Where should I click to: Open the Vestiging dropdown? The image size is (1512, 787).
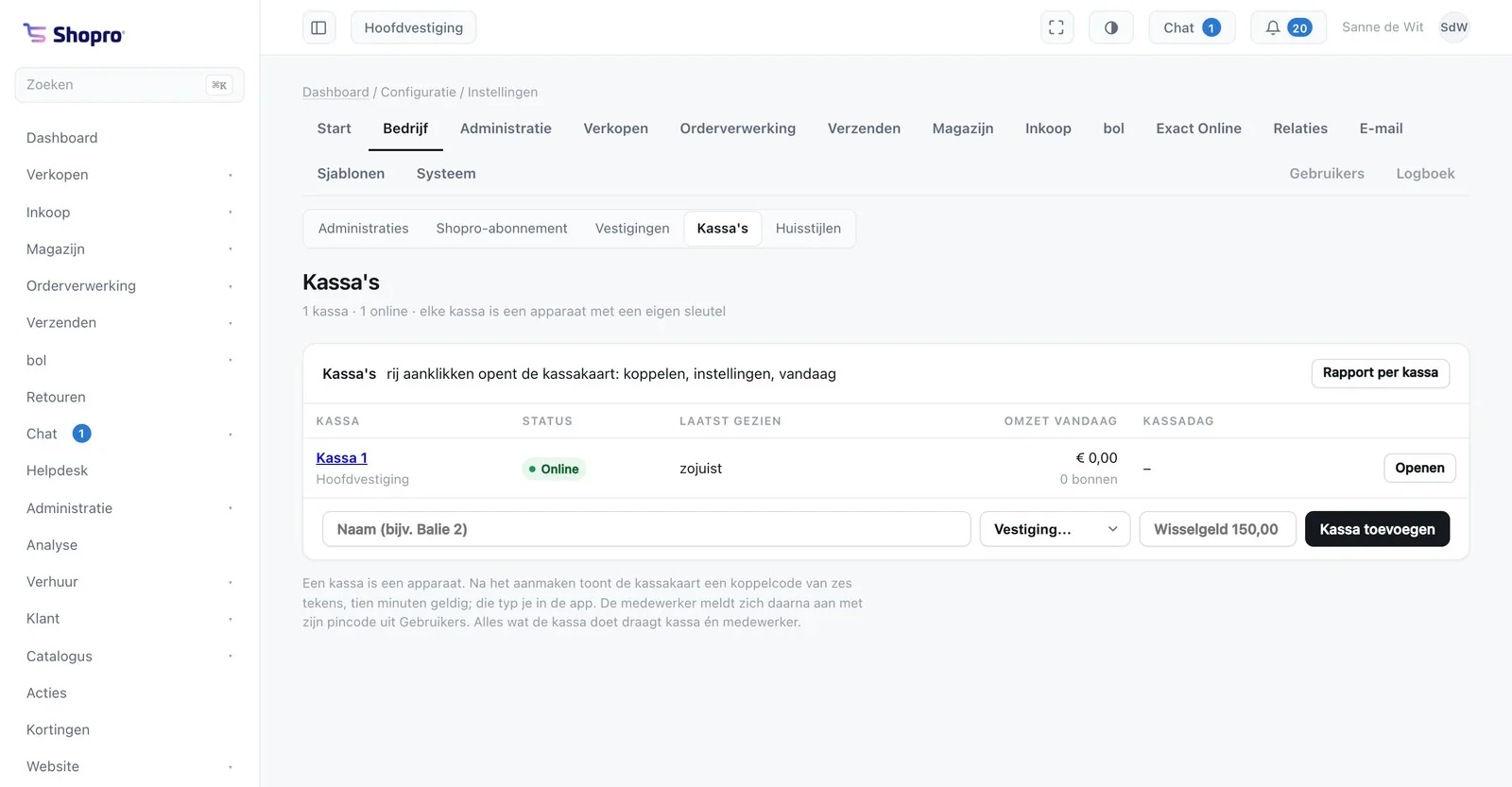(1055, 529)
